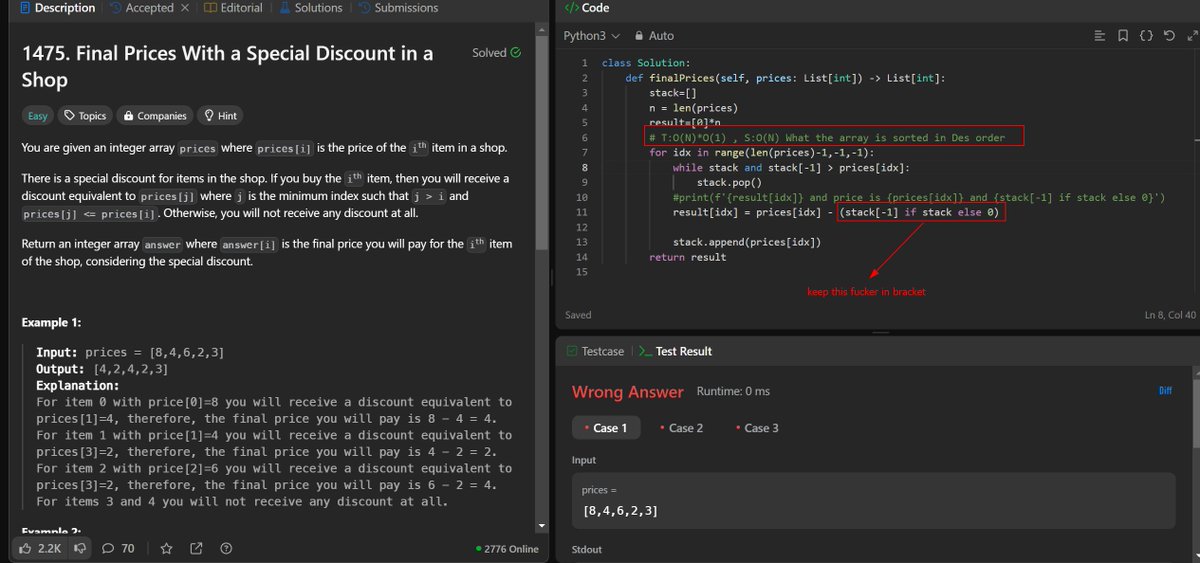Open the Diff view link
1200x563 pixels.
click(1165, 391)
